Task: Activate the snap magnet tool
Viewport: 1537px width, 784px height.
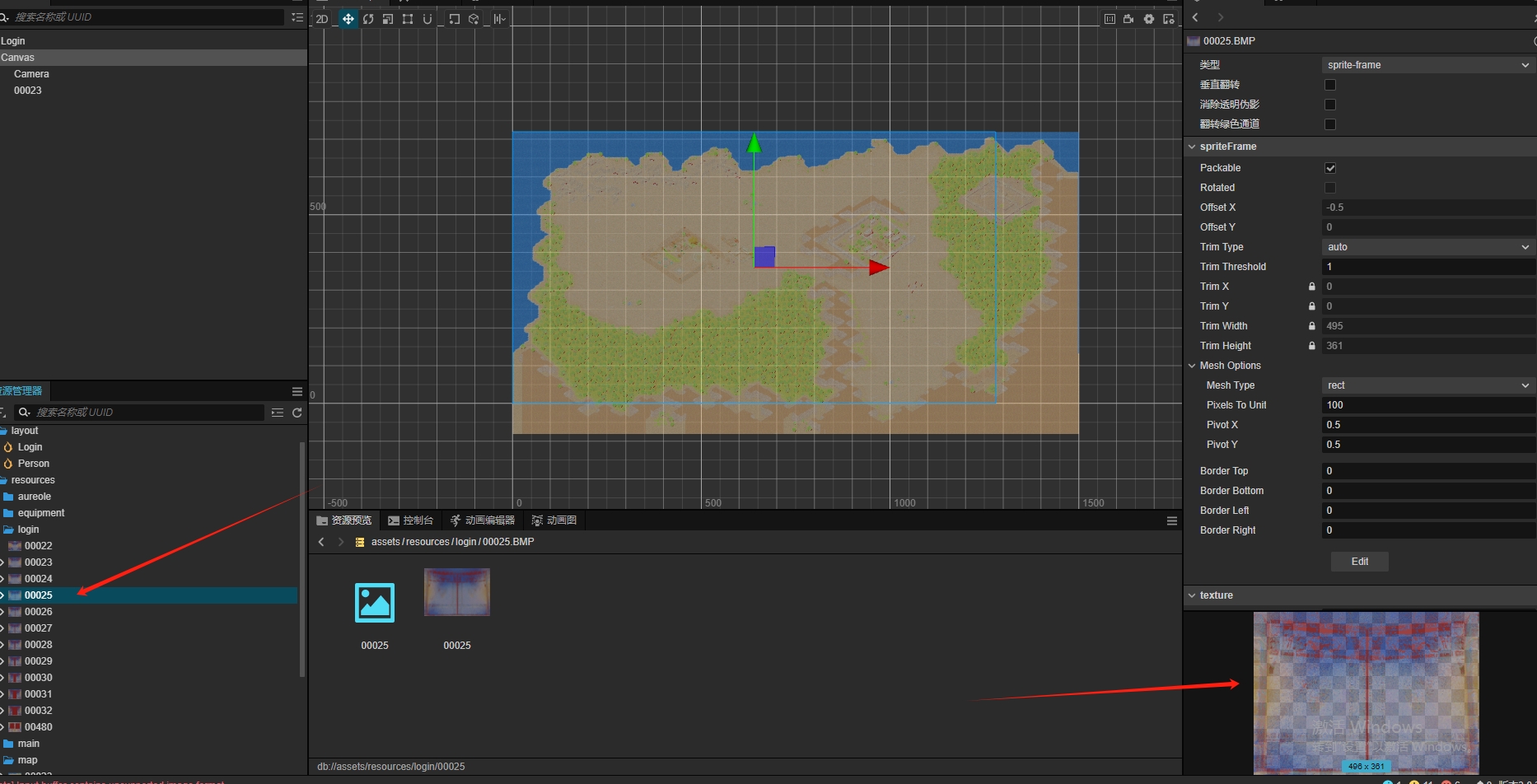Action: tap(427, 19)
